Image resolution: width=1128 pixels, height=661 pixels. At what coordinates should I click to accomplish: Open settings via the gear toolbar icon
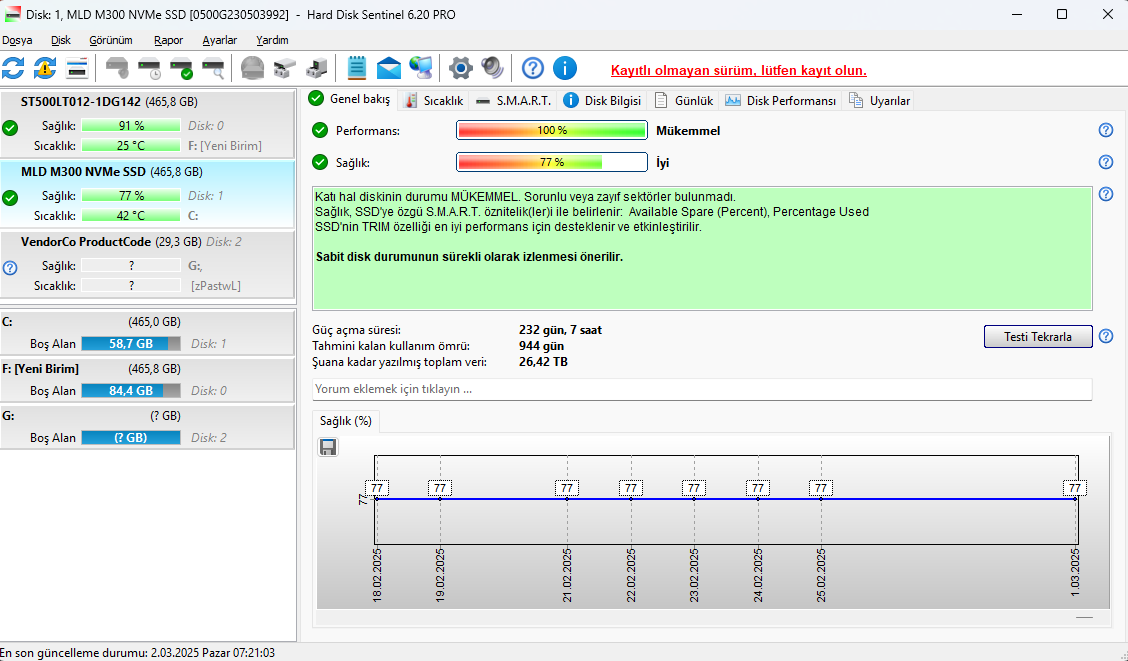(460, 68)
